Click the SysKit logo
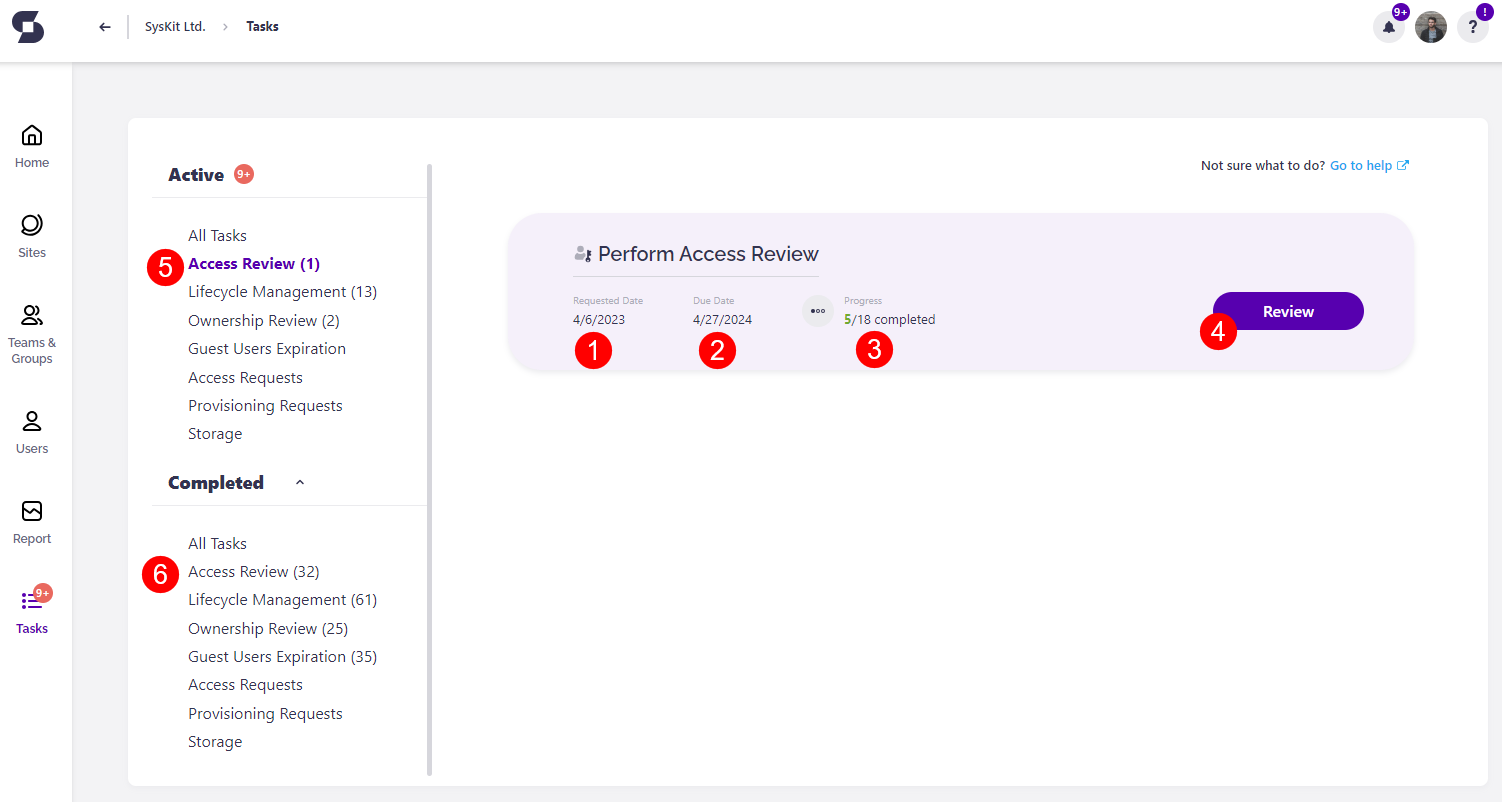Screen dimensions: 1502x802 [27, 27]
